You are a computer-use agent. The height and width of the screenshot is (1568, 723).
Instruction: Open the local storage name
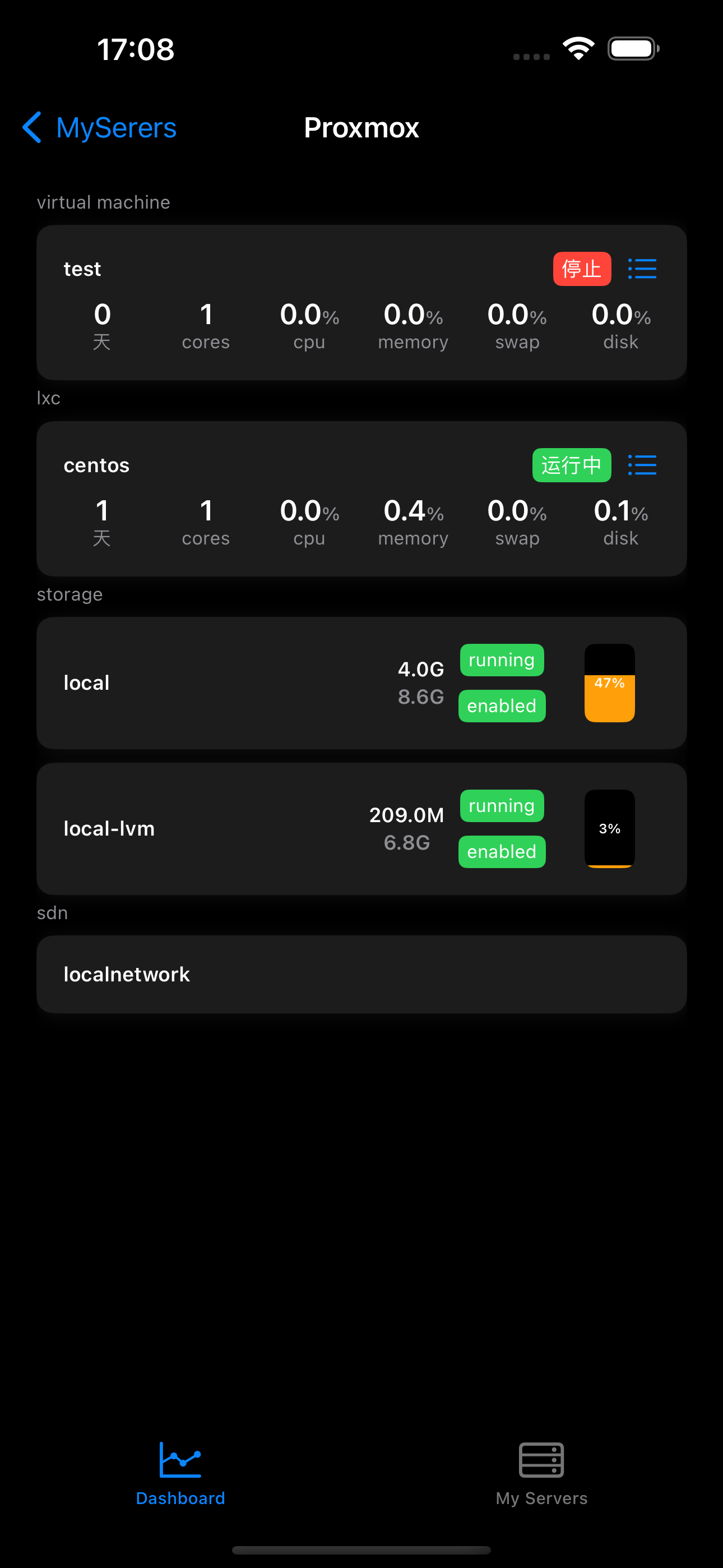(86, 683)
